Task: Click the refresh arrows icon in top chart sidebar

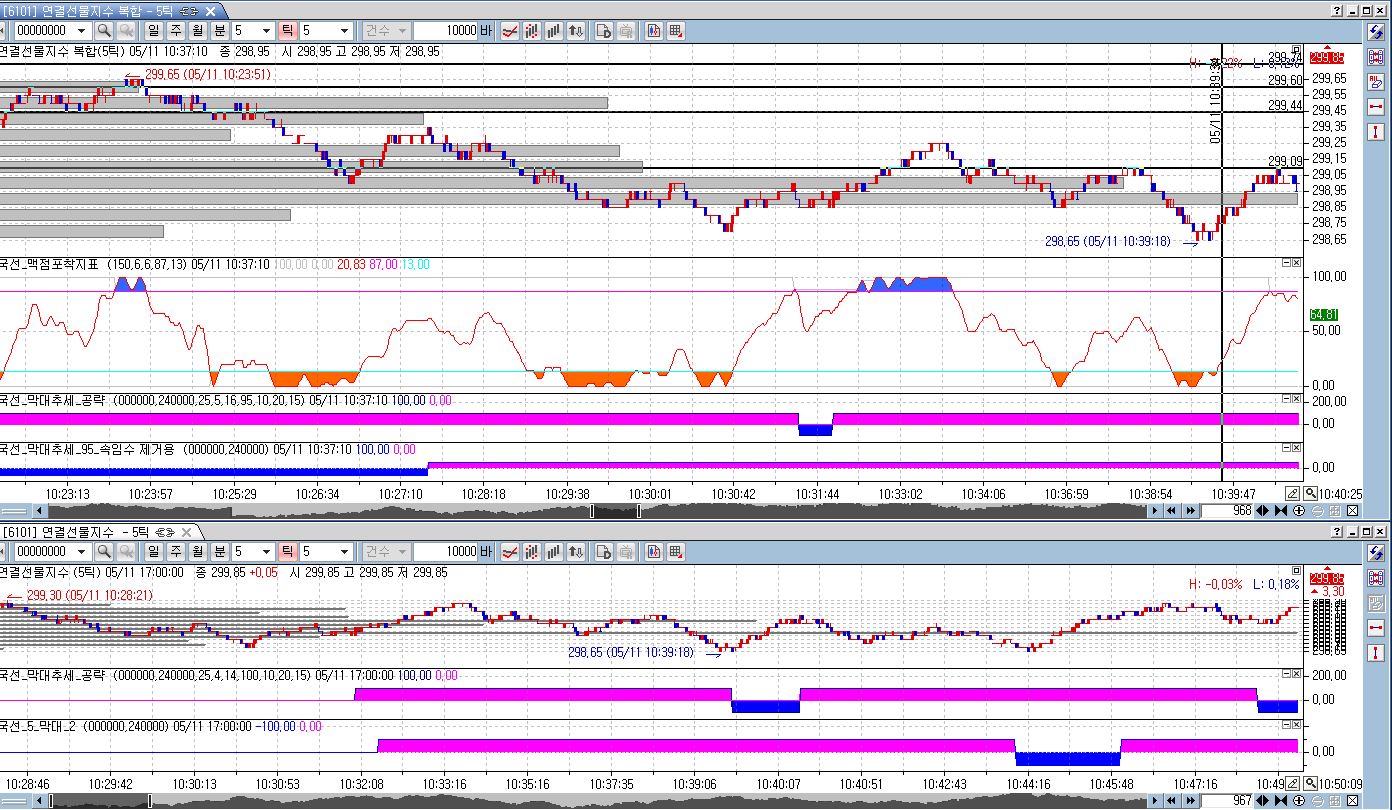Action: tap(1376, 32)
